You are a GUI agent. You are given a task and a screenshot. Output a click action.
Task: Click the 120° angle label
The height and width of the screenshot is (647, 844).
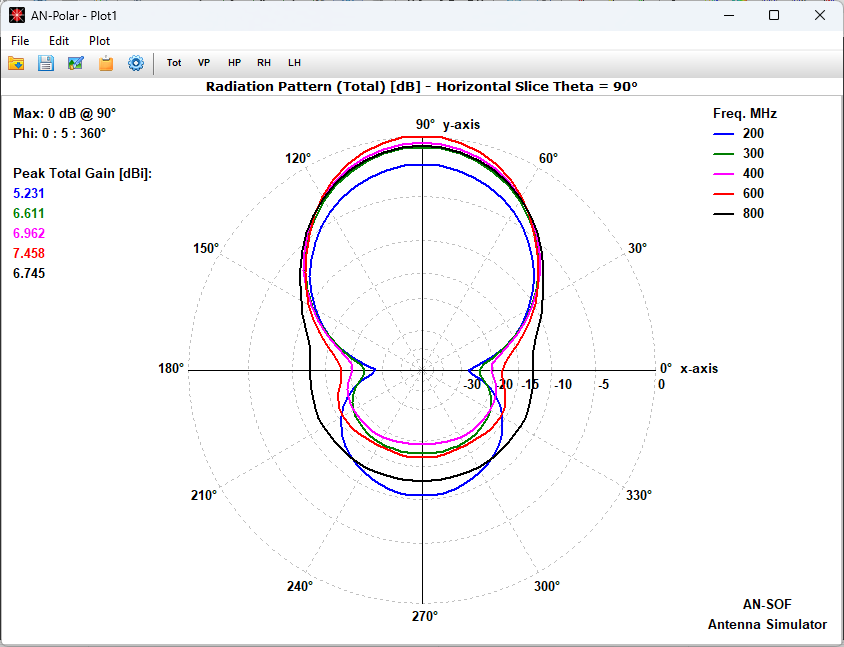pyautogui.click(x=298, y=158)
